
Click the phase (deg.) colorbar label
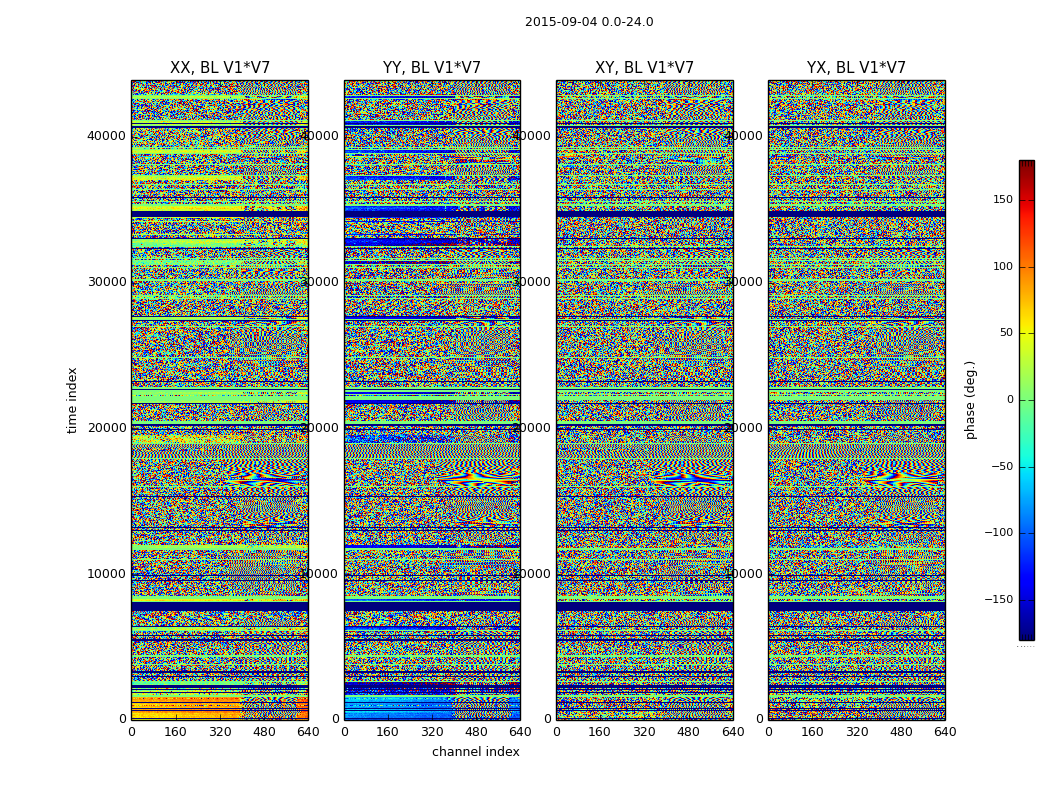point(970,400)
